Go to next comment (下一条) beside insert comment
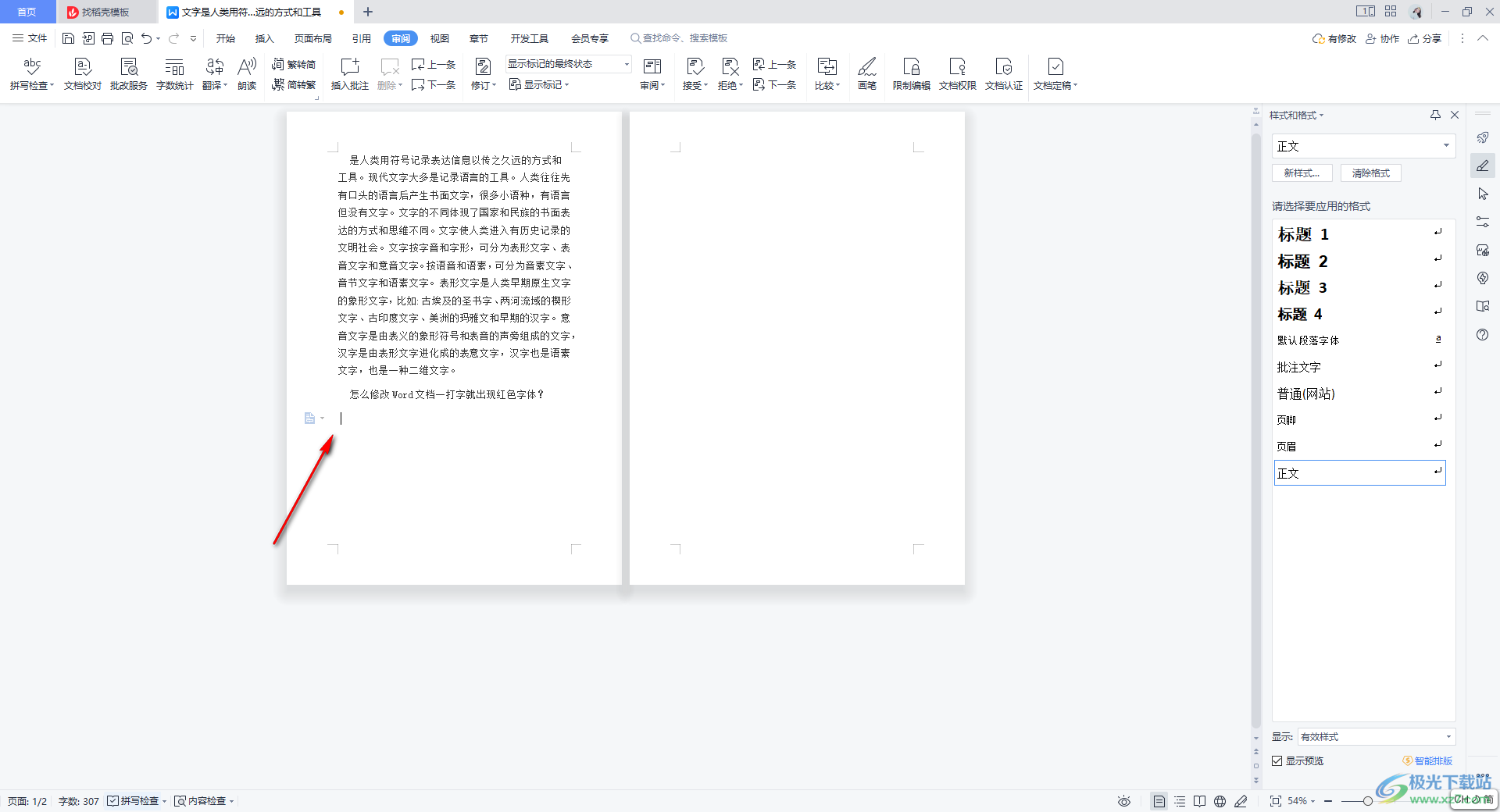This screenshot has height=812, width=1500. click(434, 85)
